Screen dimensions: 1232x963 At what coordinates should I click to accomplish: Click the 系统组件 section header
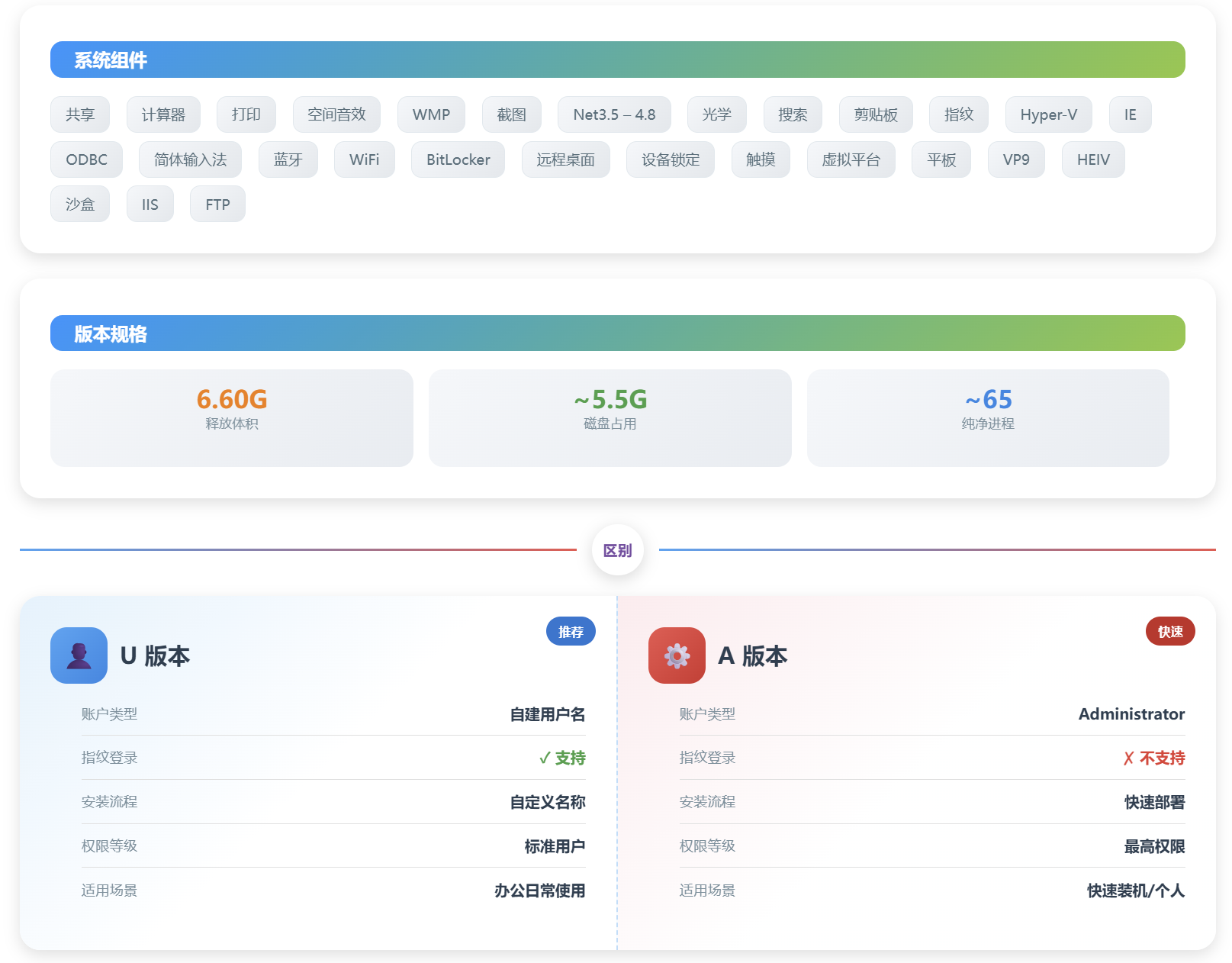[618, 60]
